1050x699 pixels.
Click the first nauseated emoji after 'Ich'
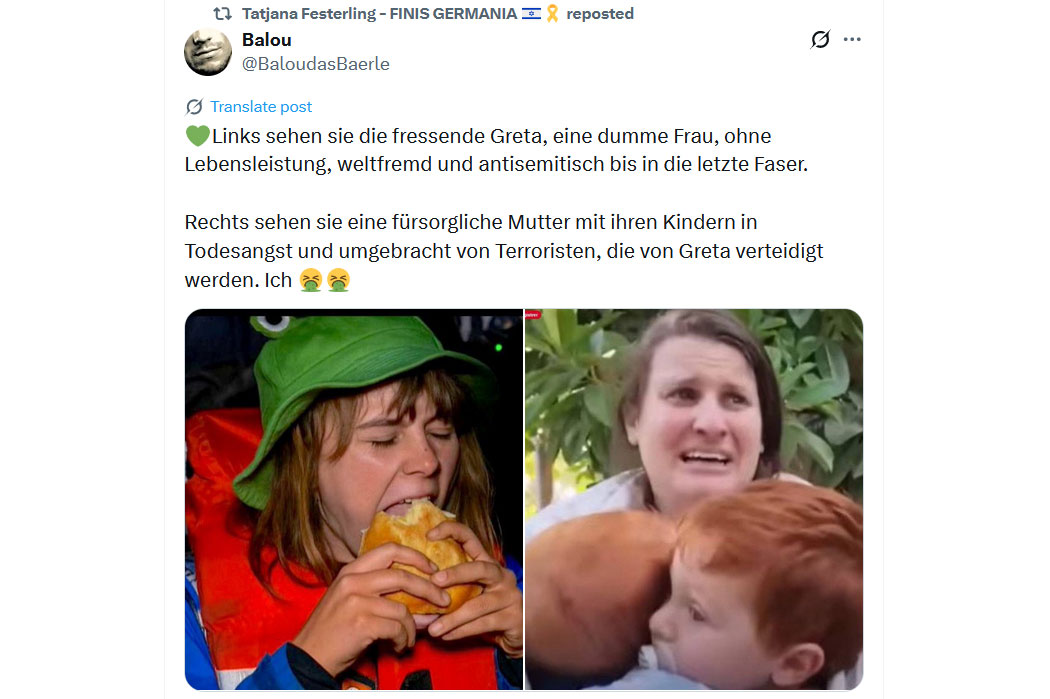[311, 280]
